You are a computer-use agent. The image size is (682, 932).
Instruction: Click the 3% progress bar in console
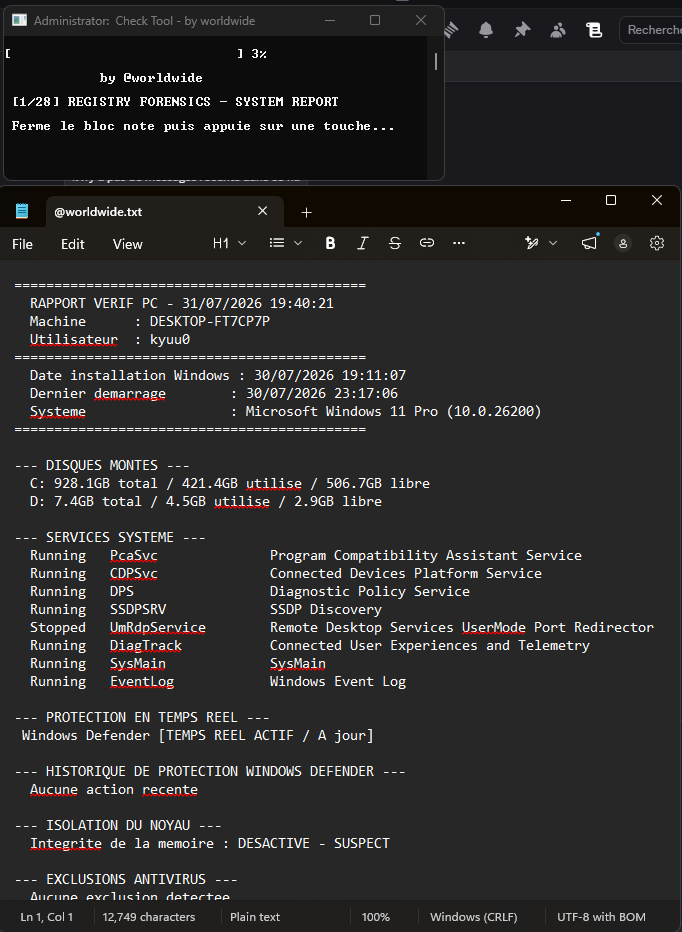136,54
